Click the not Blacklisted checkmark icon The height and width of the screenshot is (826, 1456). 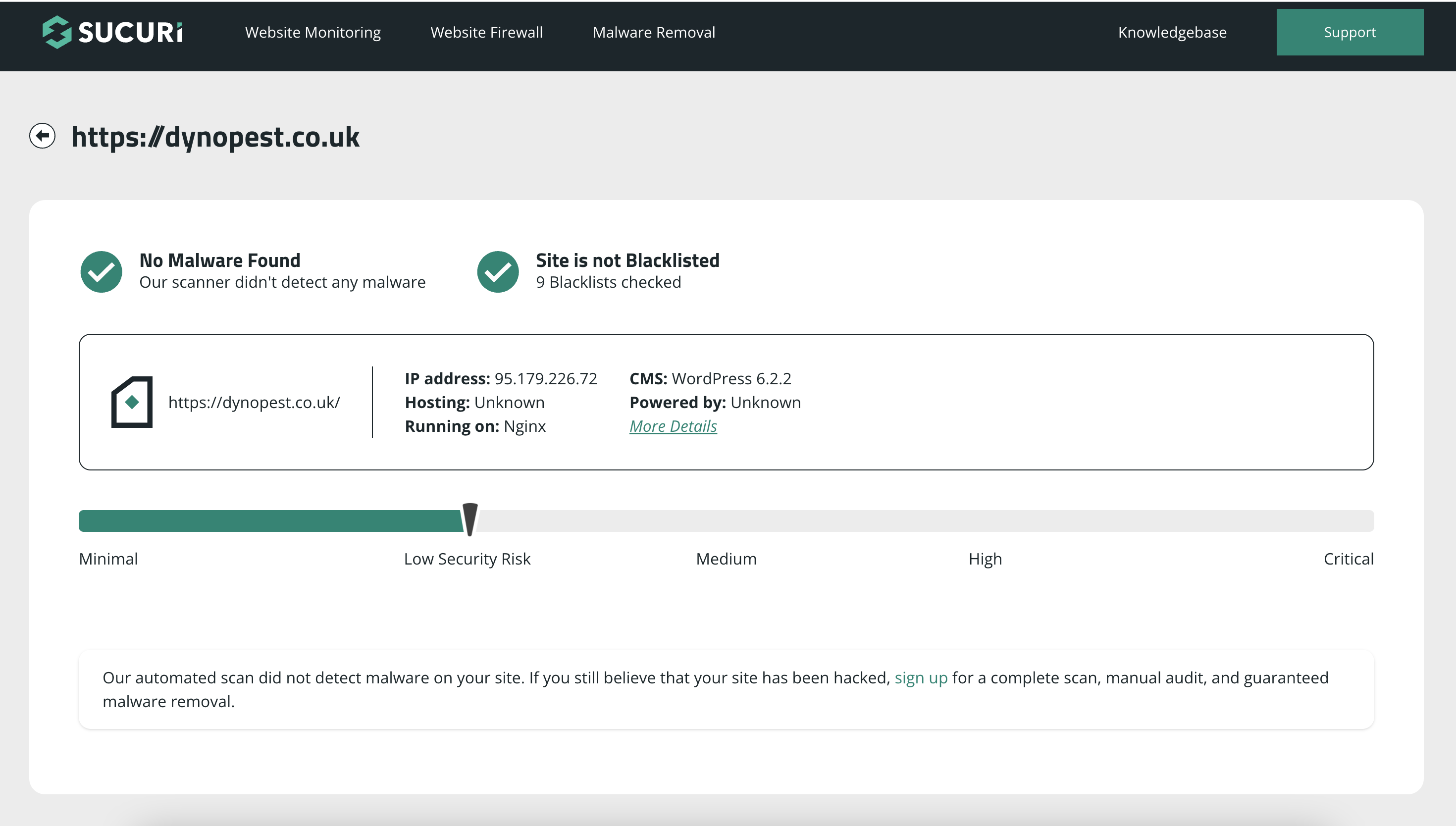(x=497, y=272)
